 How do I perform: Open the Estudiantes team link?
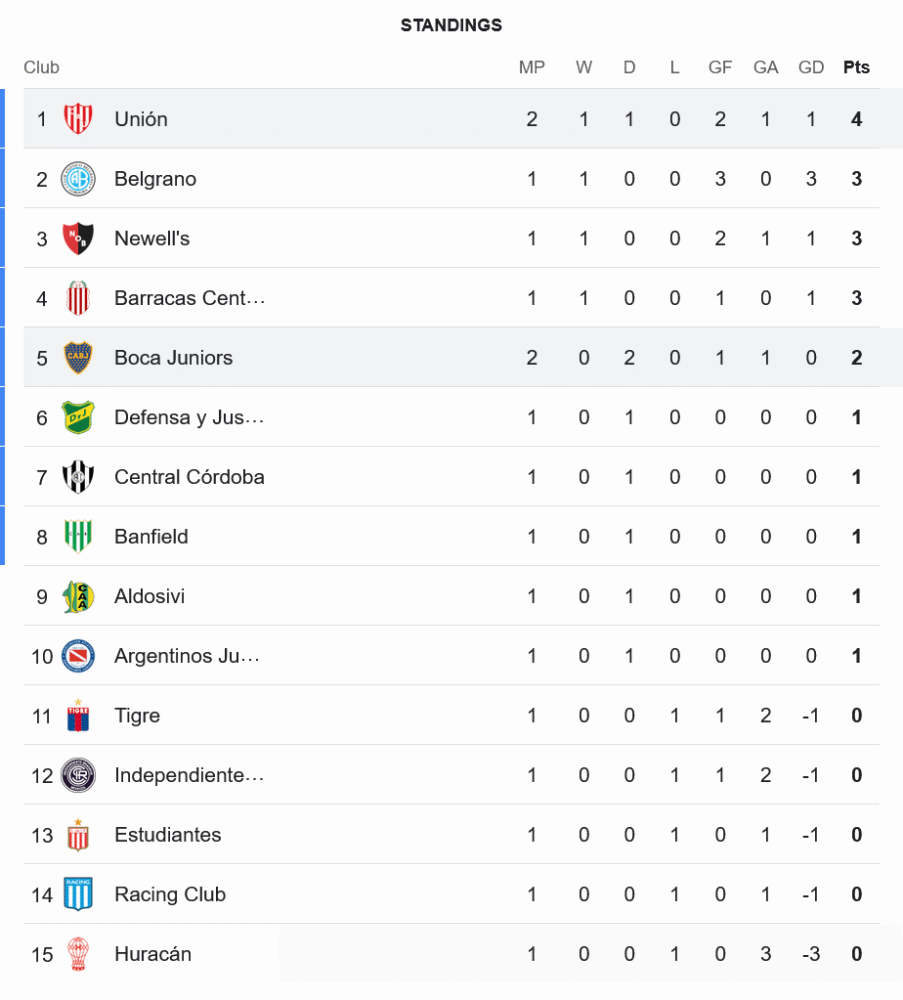[x=168, y=835]
